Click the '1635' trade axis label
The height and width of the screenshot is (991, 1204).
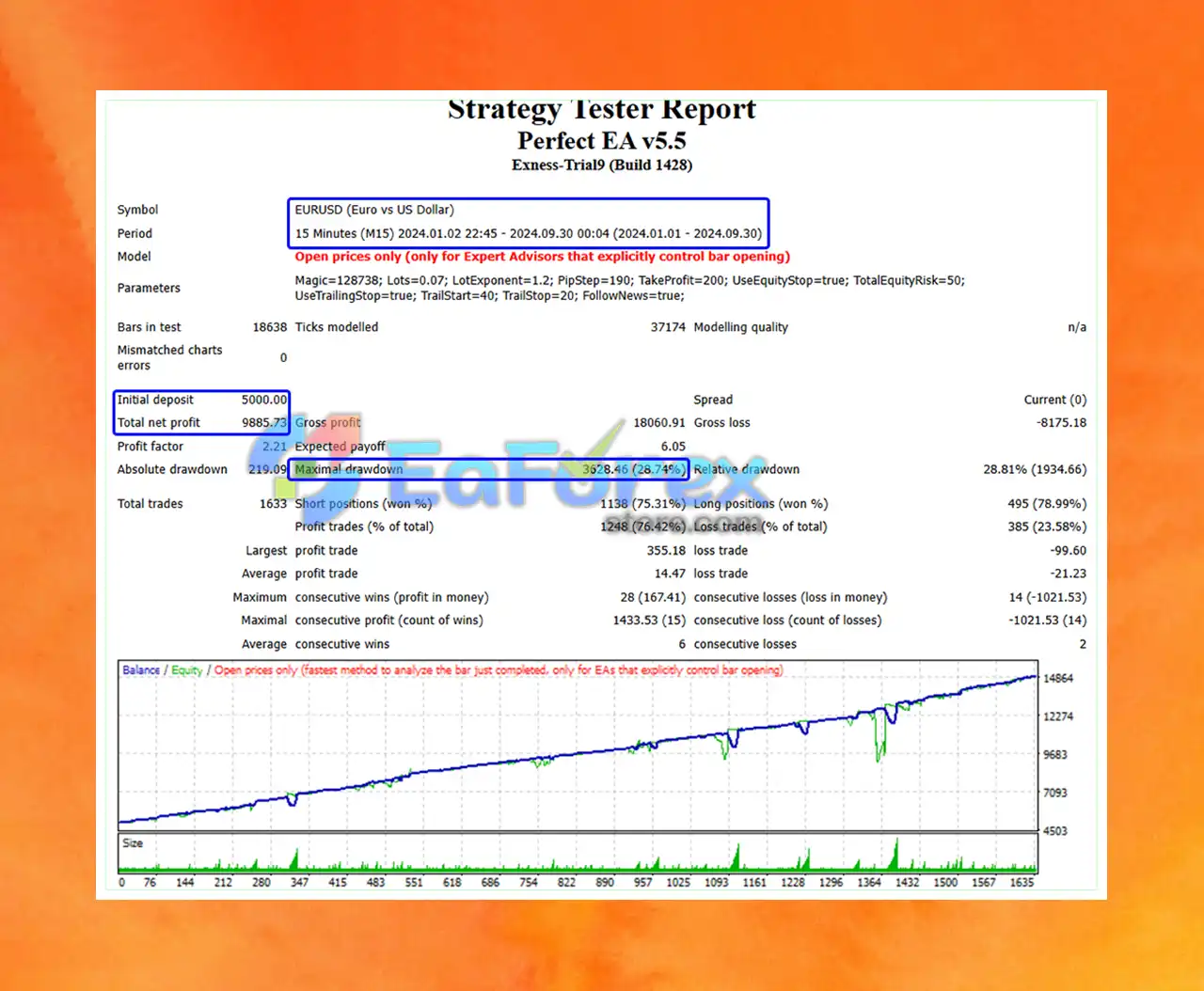pos(1022,883)
